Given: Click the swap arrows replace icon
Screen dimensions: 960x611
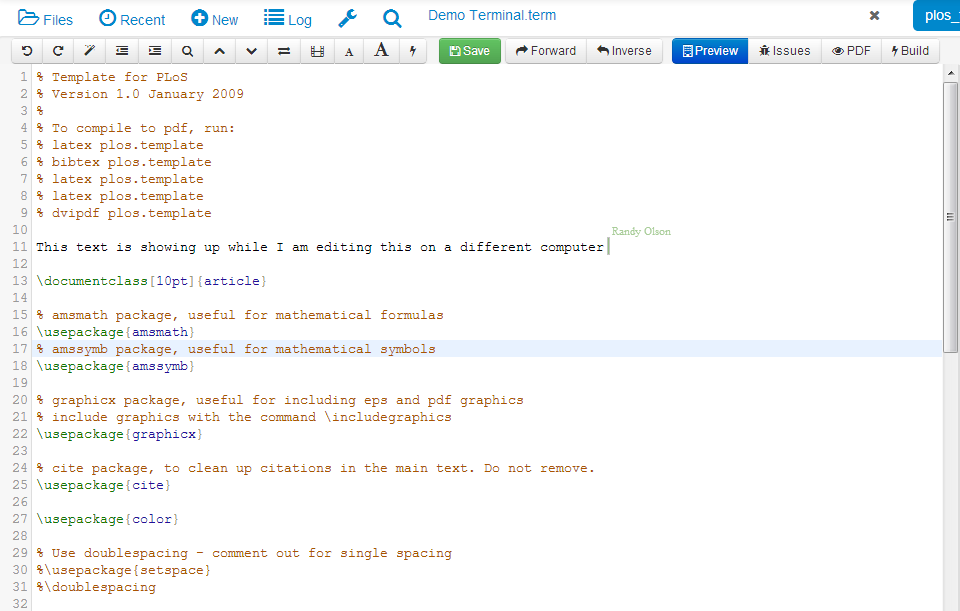Looking at the screenshot, I should (x=284, y=51).
